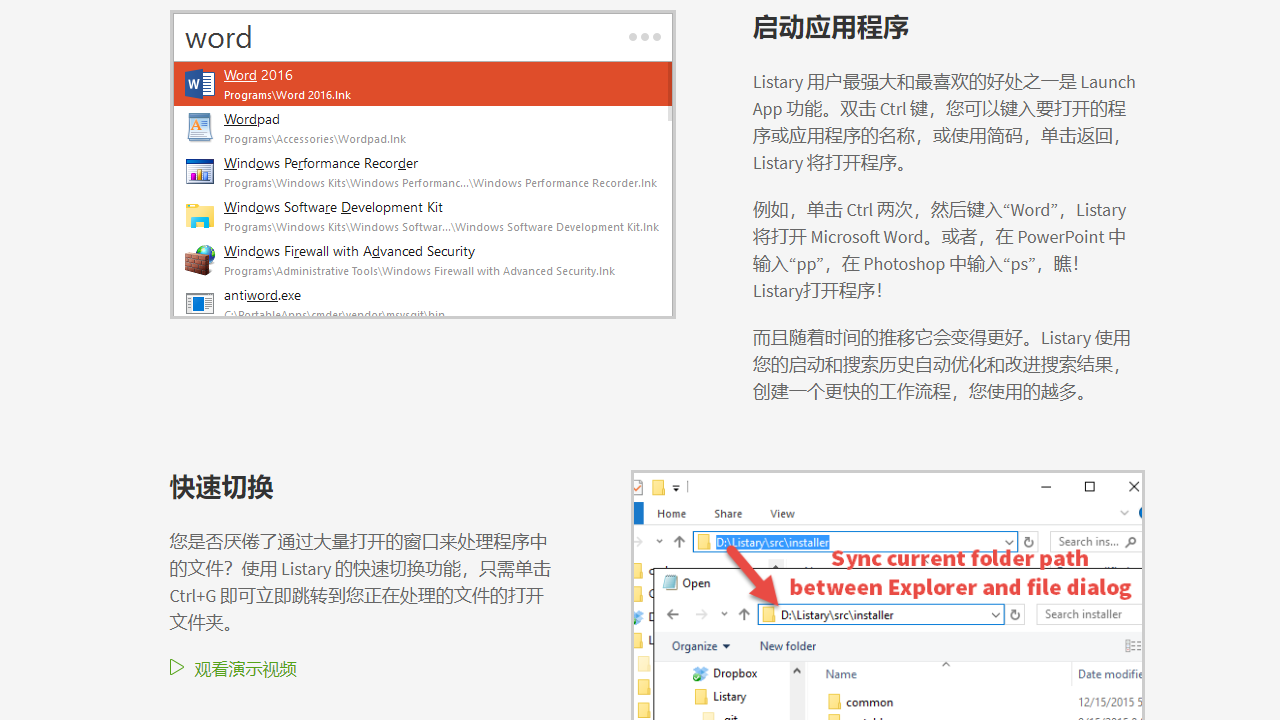Click the refresh icon beside the address bar
The height and width of the screenshot is (720, 1280).
click(1028, 541)
